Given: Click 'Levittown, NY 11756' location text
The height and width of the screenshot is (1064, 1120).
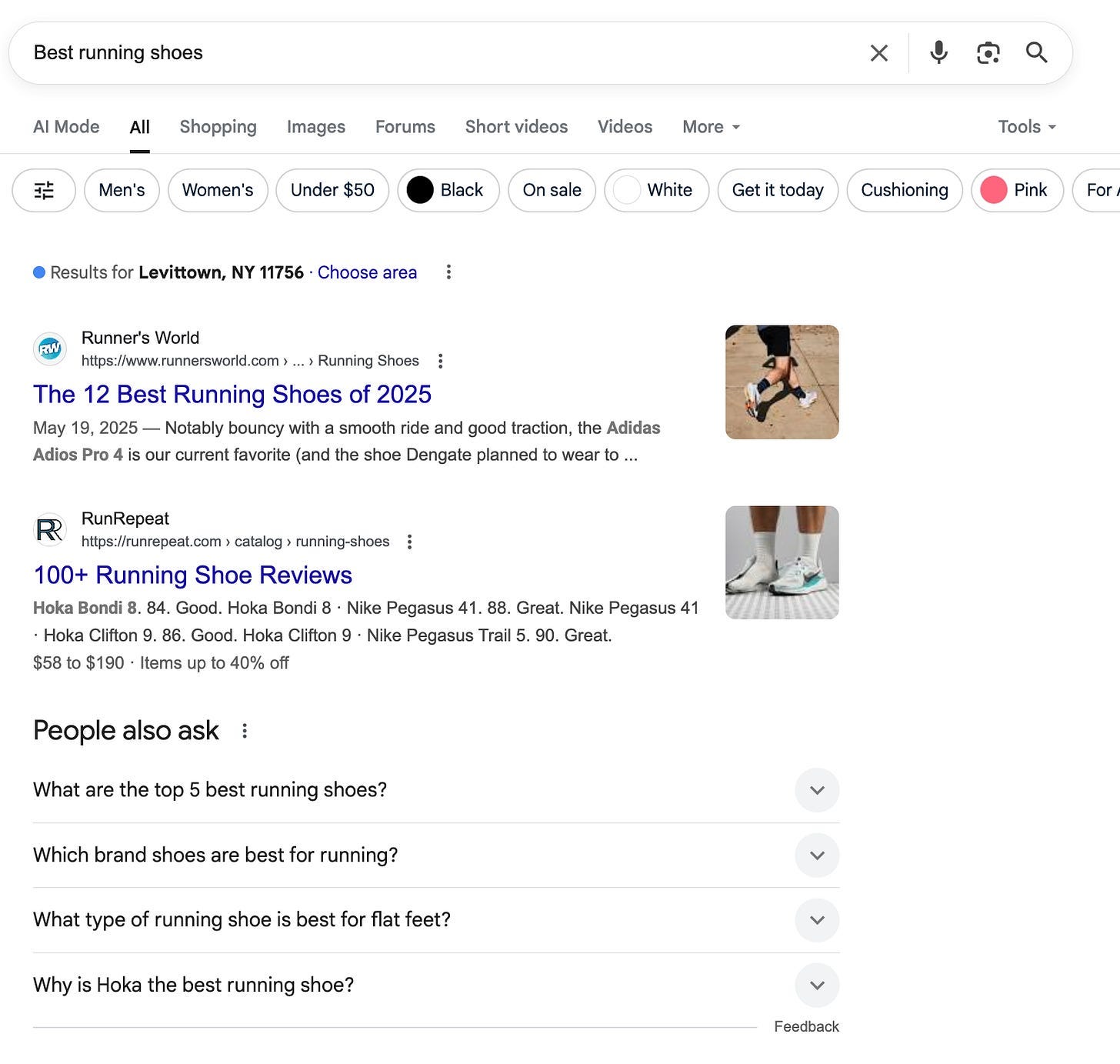Looking at the screenshot, I should [221, 272].
